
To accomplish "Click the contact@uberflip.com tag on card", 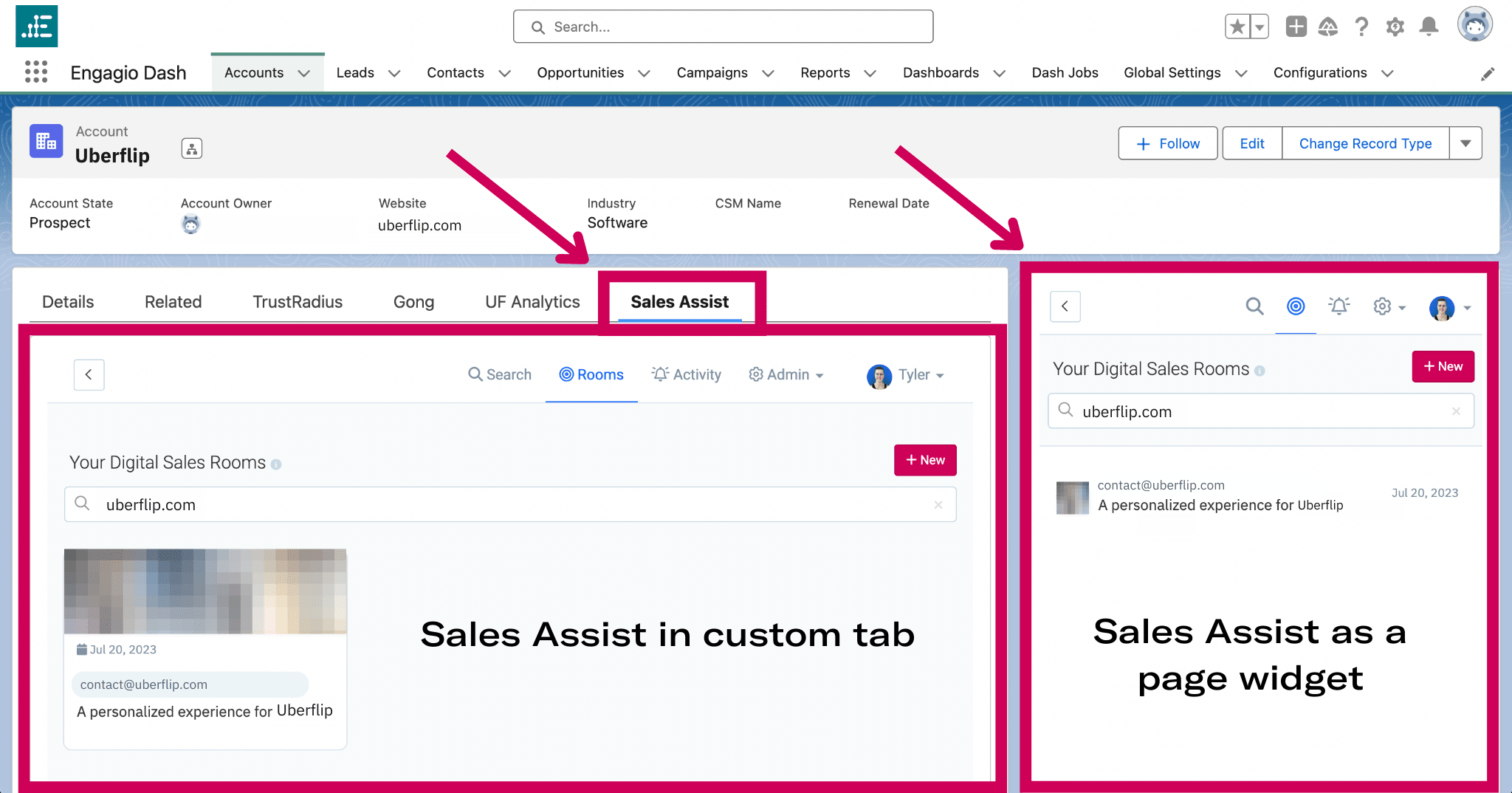I will click(190, 684).
